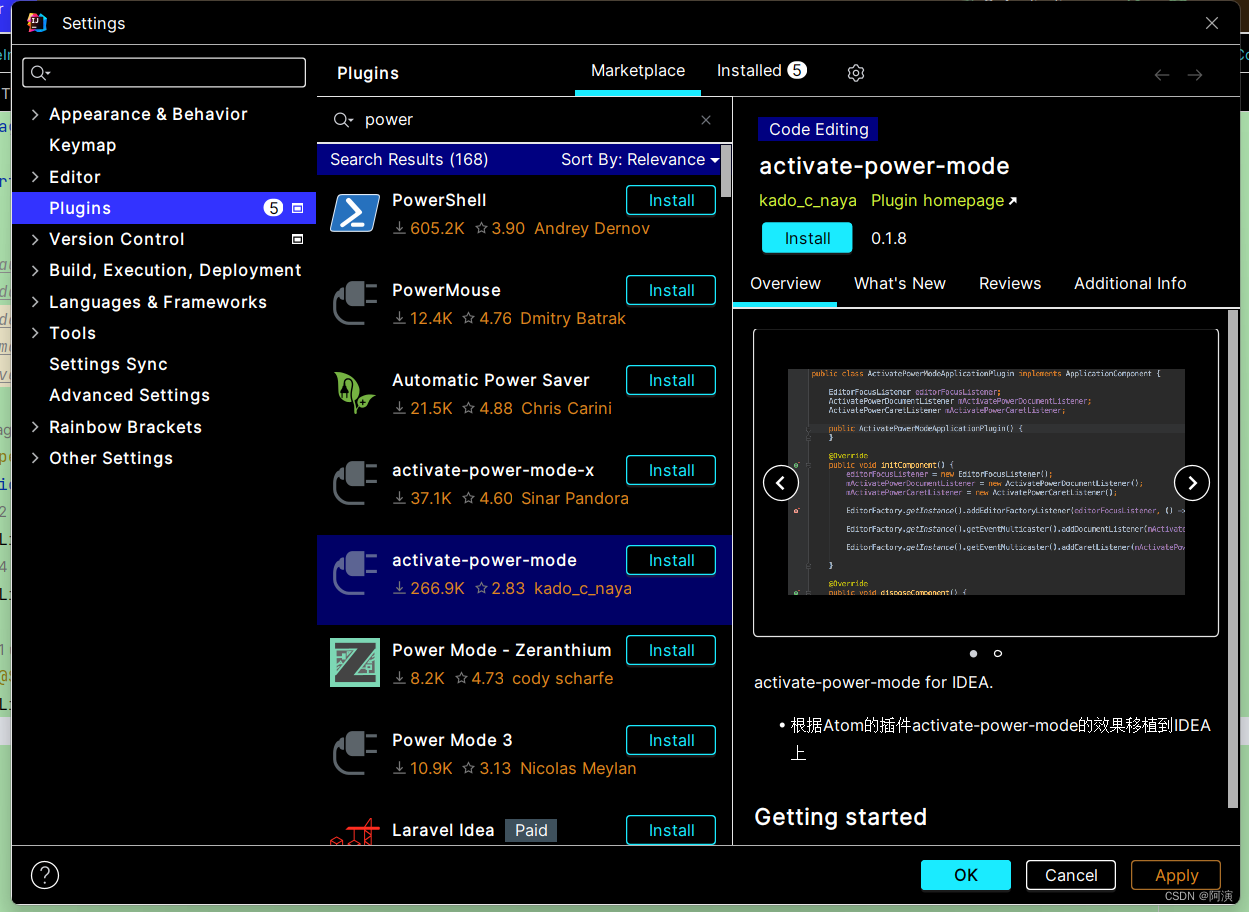Click the settings search magnifier icon
Viewport: 1249px width, 912px height.
coord(40,73)
